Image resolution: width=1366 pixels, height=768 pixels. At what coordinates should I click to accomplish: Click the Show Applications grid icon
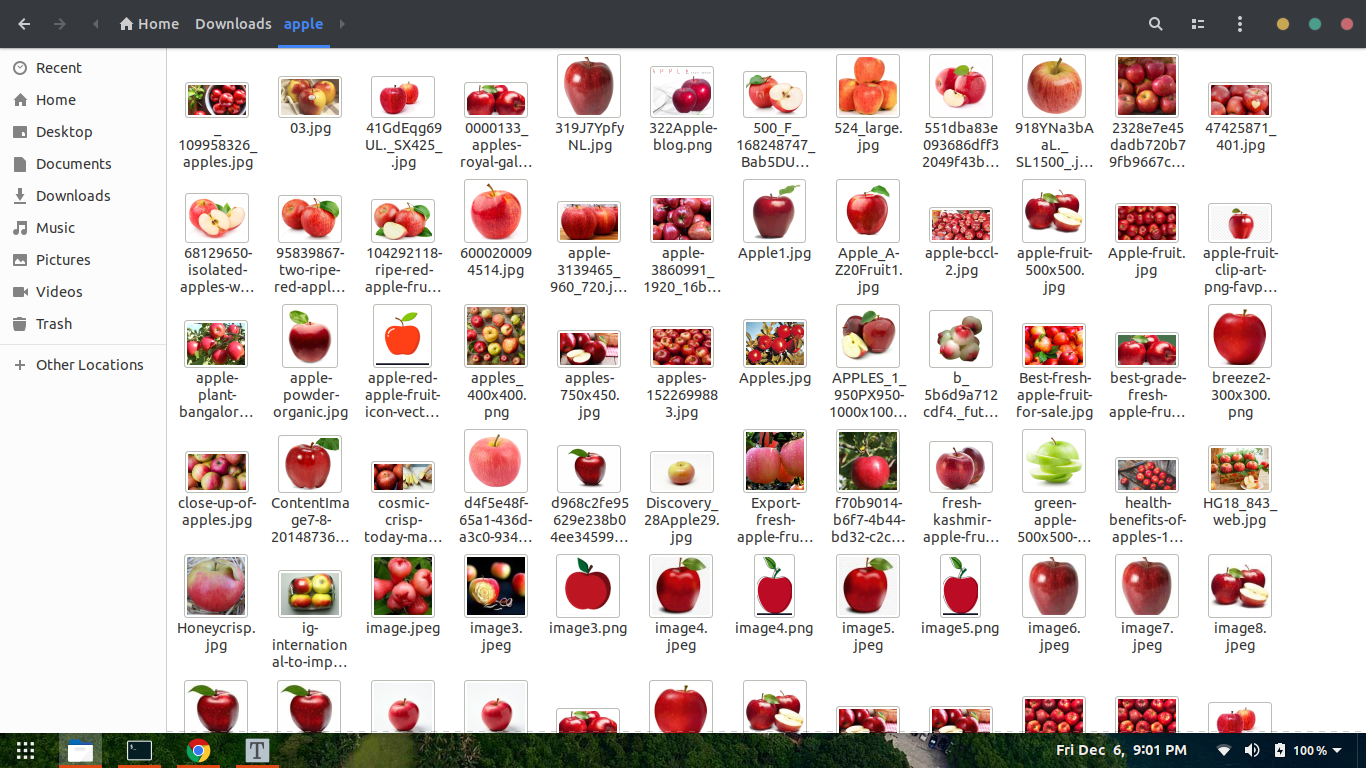click(x=24, y=750)
